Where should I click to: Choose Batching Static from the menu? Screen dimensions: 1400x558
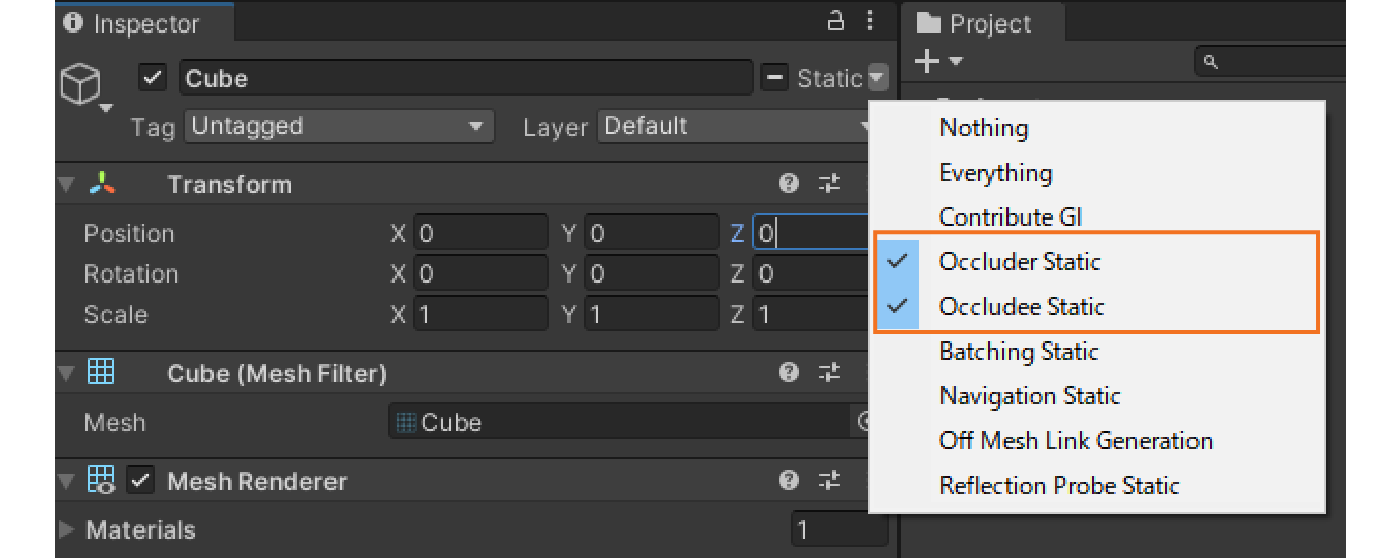point(1018,351)
